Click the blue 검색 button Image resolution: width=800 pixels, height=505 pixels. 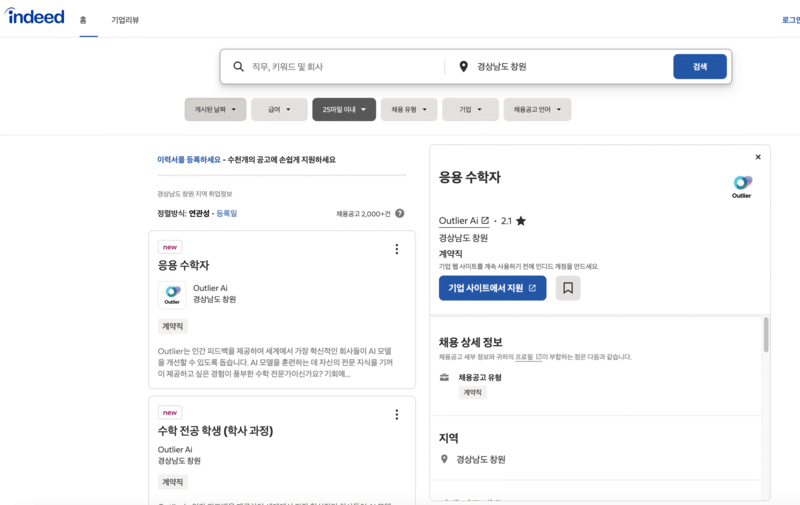point(699,67)
